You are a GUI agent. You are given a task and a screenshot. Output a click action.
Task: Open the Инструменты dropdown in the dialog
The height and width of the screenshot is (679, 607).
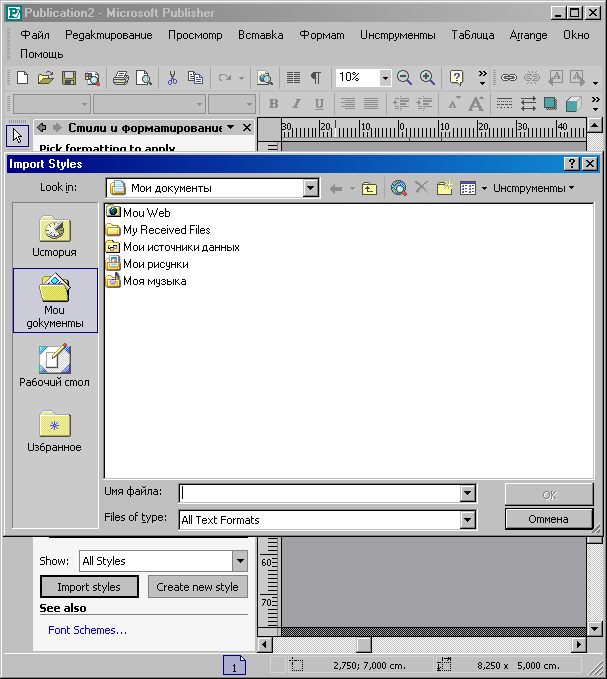(533, 188)
